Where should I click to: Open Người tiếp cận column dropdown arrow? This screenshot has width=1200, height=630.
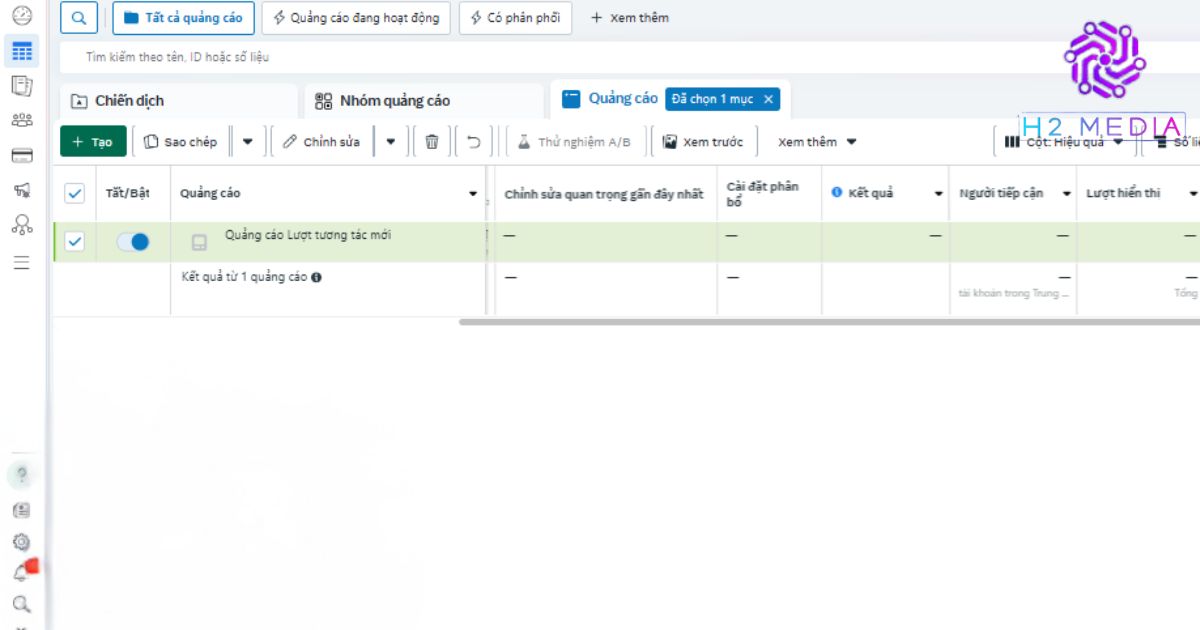tap(1067, 194)
